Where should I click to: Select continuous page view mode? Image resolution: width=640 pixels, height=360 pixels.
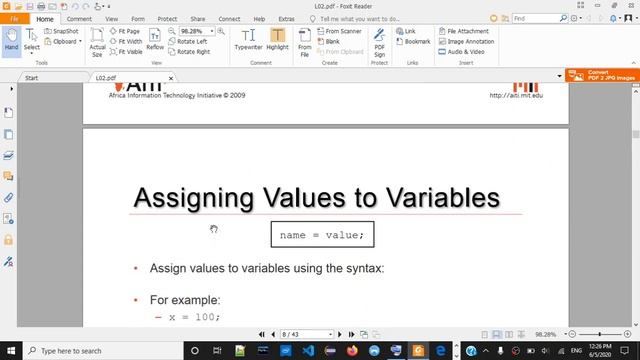(497, 334)
